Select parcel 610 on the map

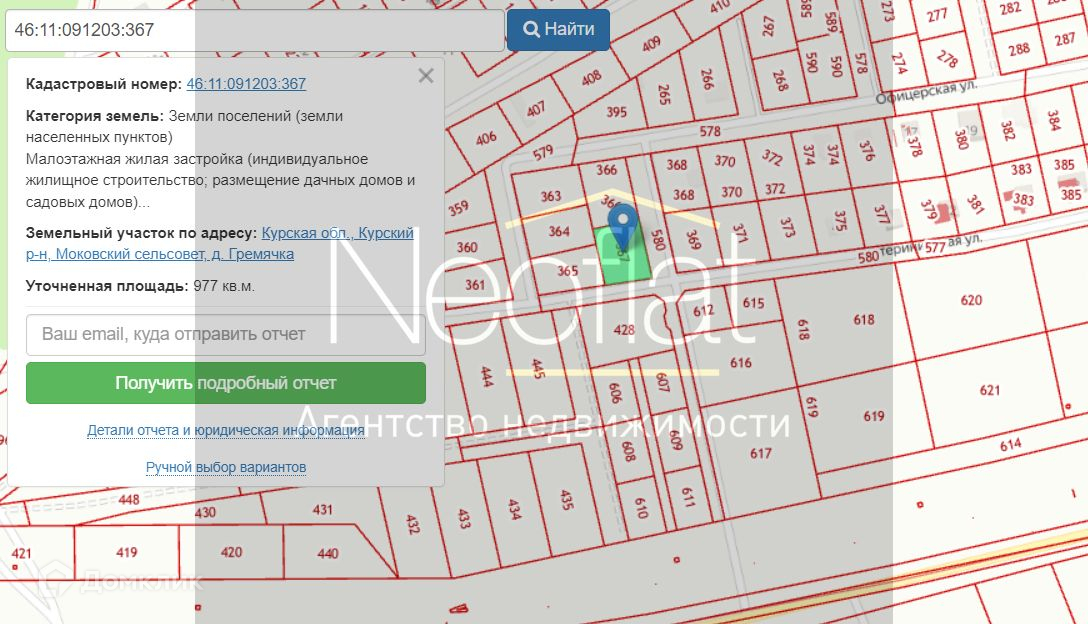642,509
